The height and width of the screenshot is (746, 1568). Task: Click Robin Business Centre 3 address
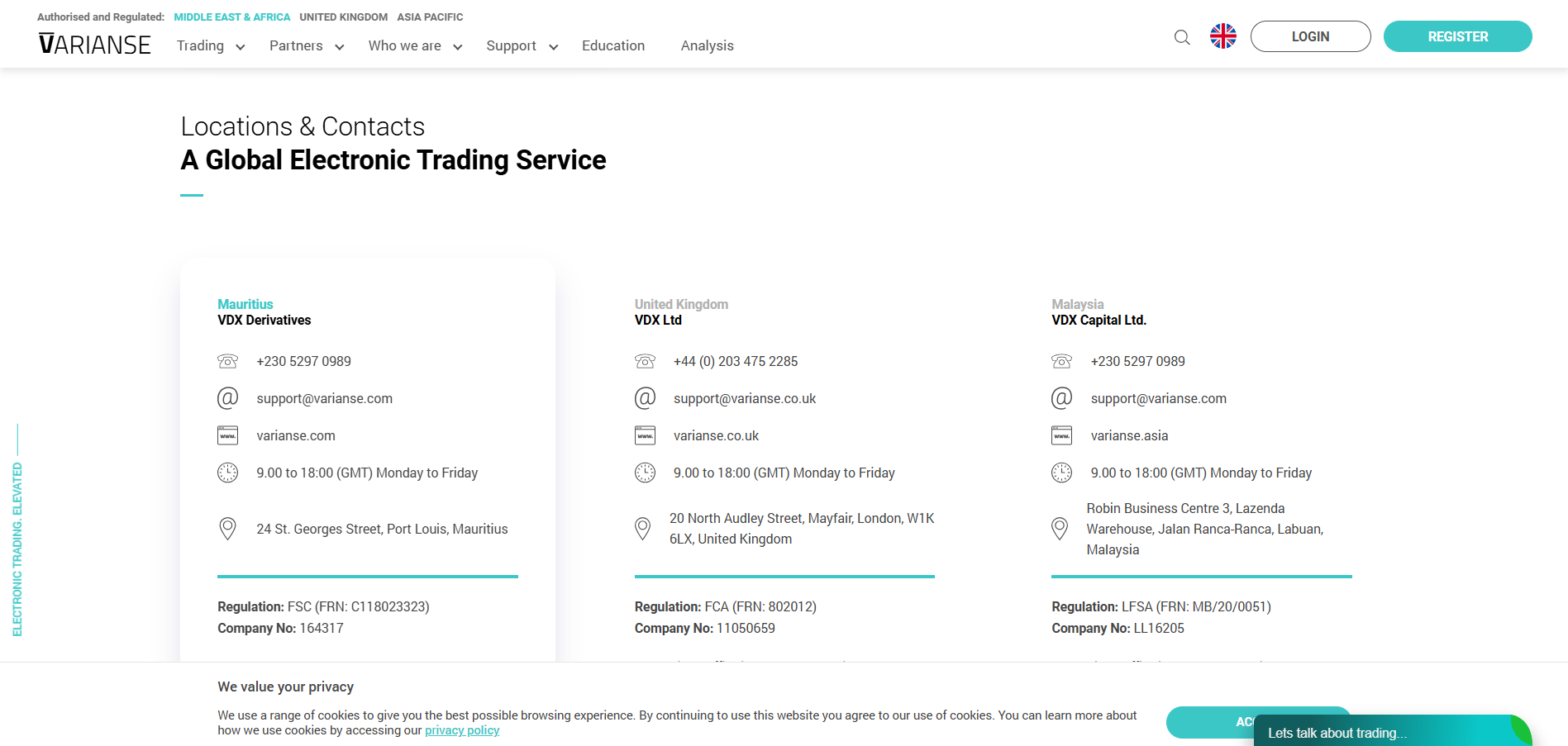1205,529
